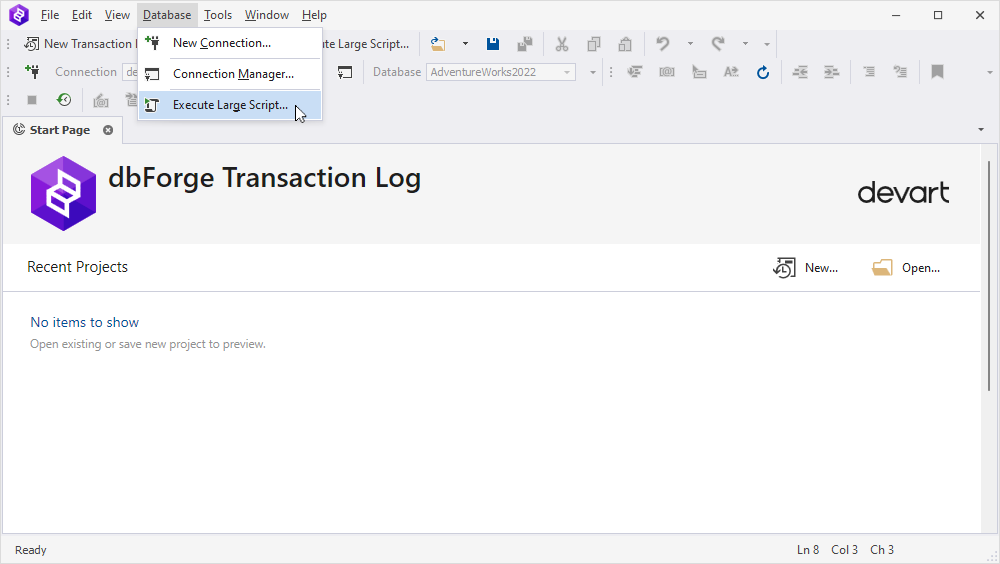The image size is (1000, 564).
Task: Open editing toolbar overflow arrow at far right
Action: coord(990,73)
